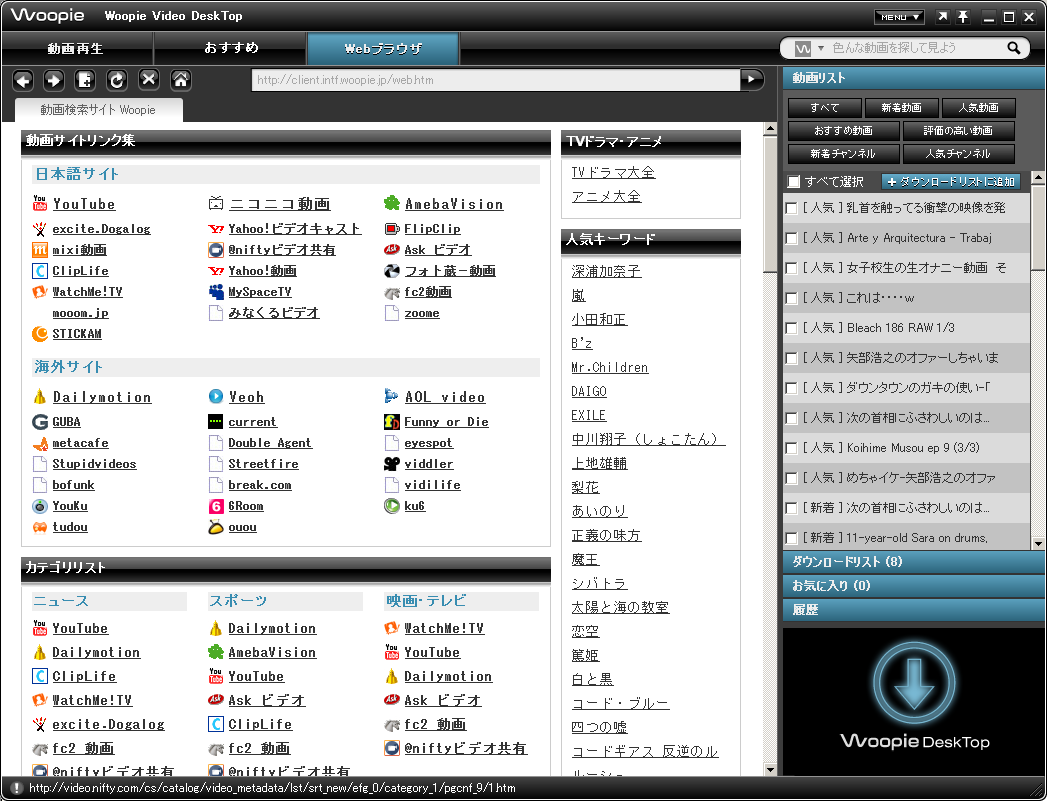Click the web page scrollbar up arrow

coord(770,128)
